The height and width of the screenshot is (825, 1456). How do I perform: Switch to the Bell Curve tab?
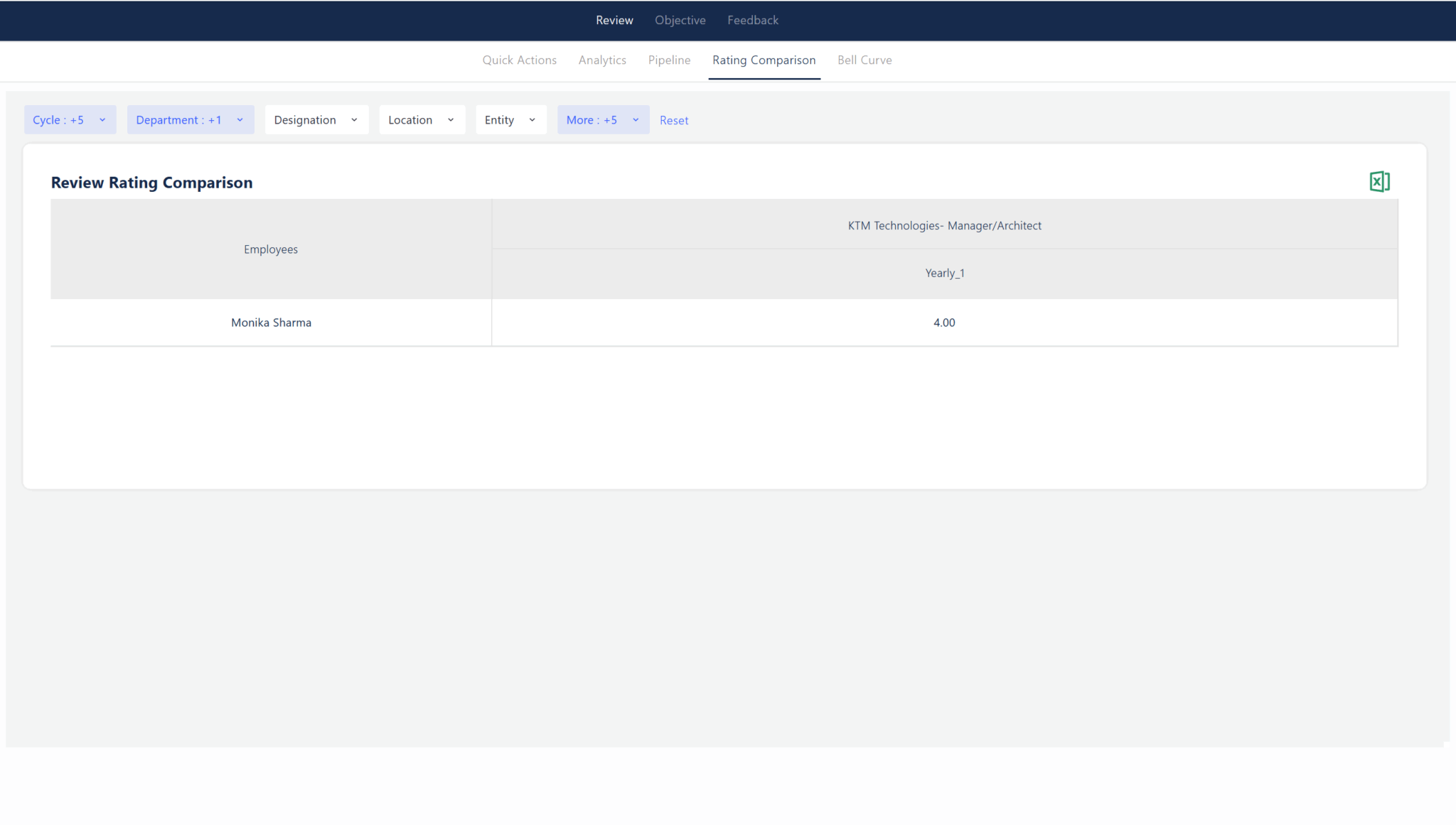[x=864, y=60]
